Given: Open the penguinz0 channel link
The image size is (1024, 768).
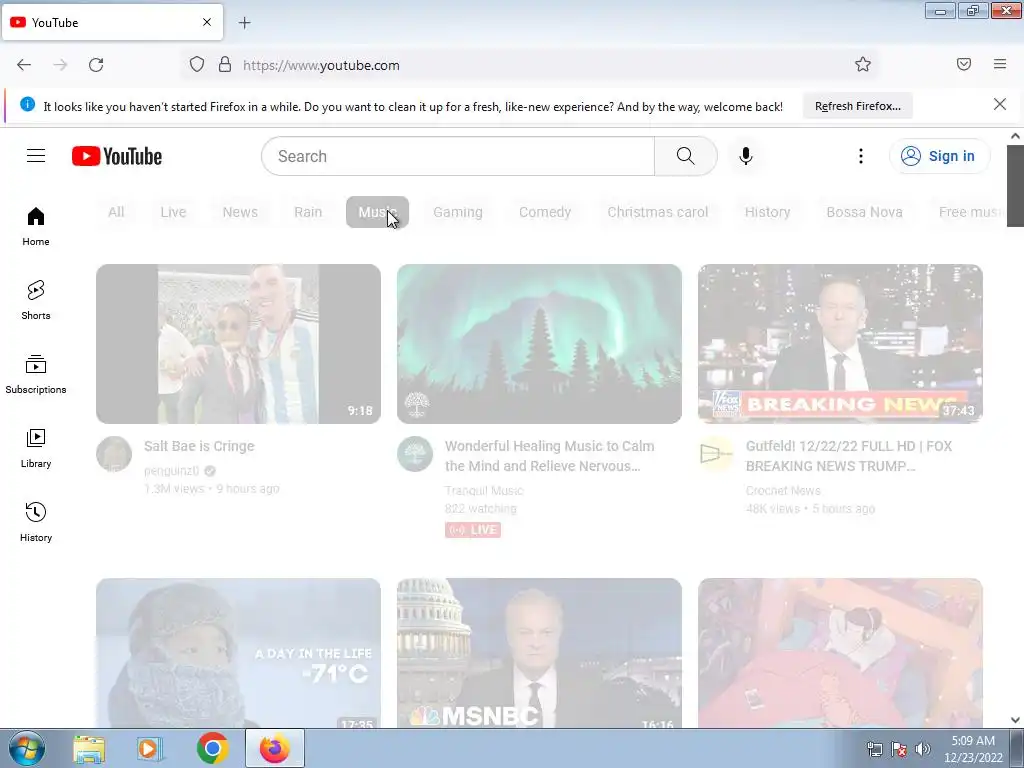Looking at the screenshot, I should pos(172,471).
